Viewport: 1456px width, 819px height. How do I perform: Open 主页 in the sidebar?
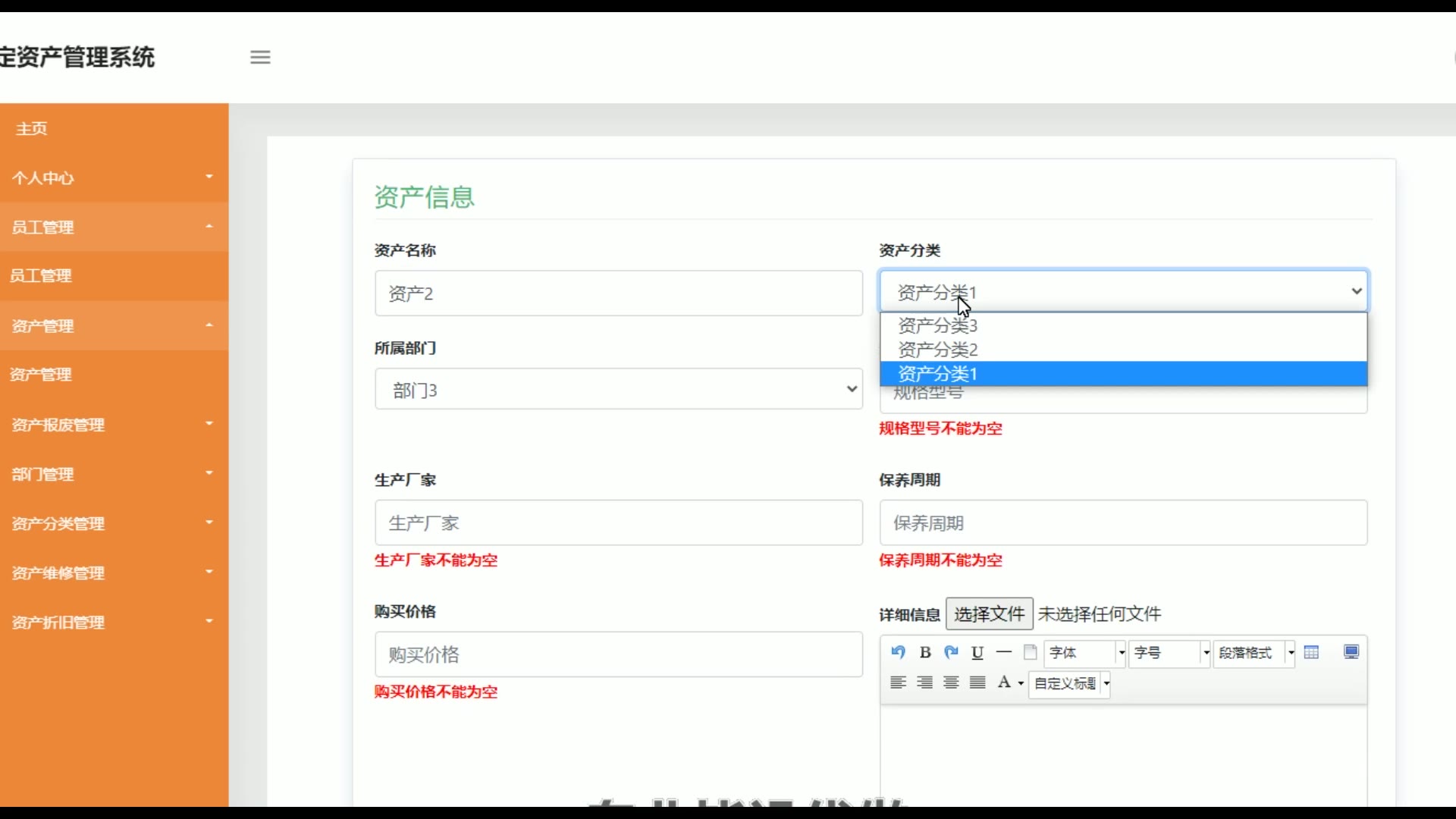pyautogui.click(x=32, y=129)
